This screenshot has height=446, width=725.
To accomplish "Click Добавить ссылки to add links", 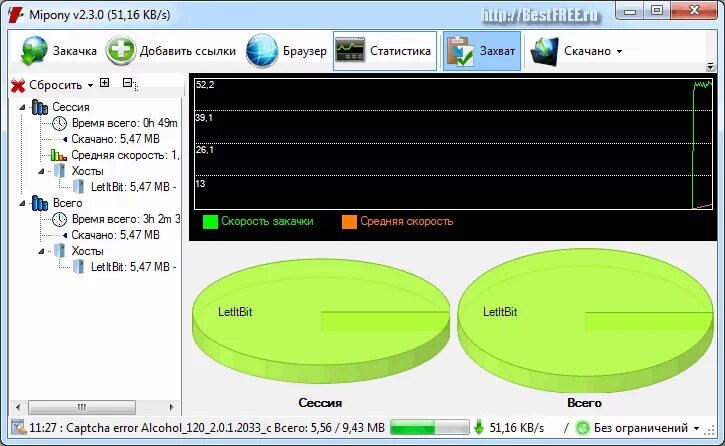I will [x=171, y=51].
